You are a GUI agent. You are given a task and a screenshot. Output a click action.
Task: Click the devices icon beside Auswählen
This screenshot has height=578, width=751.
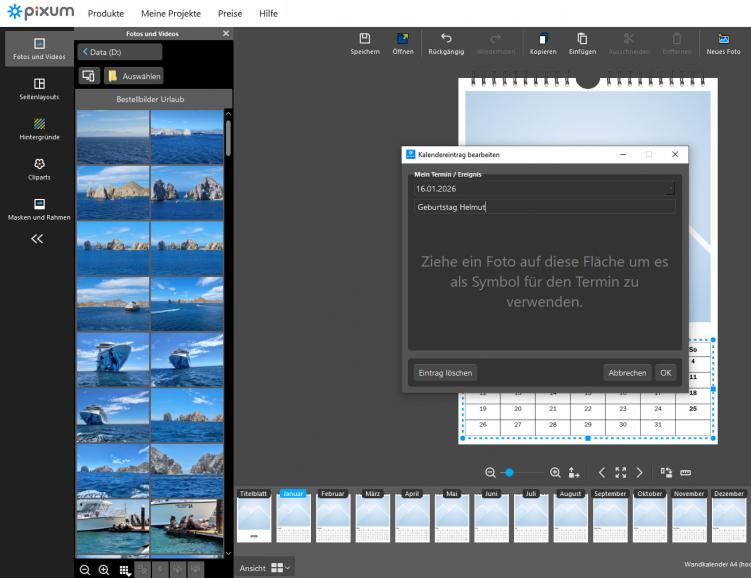point(89,76)
